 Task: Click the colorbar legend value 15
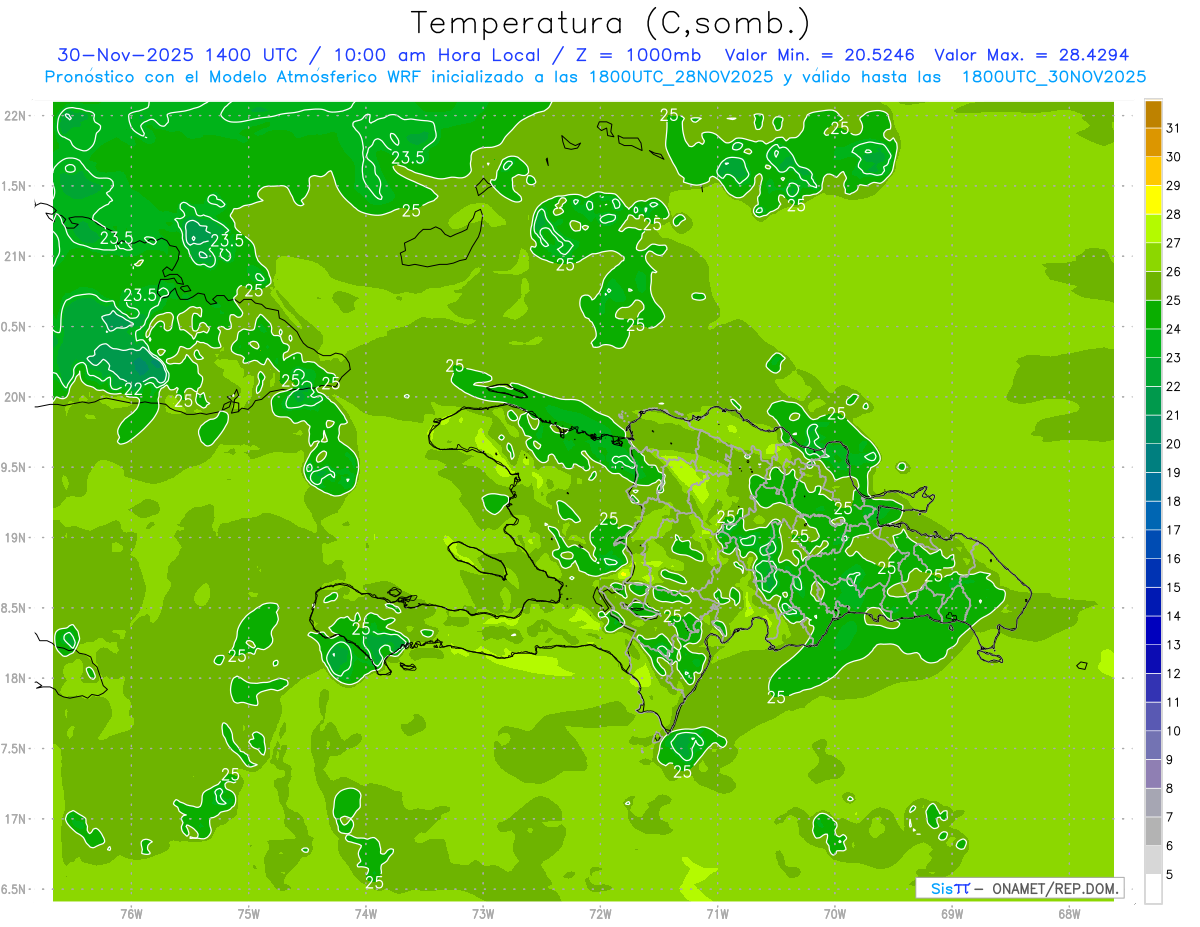[x=1173, y=587]
